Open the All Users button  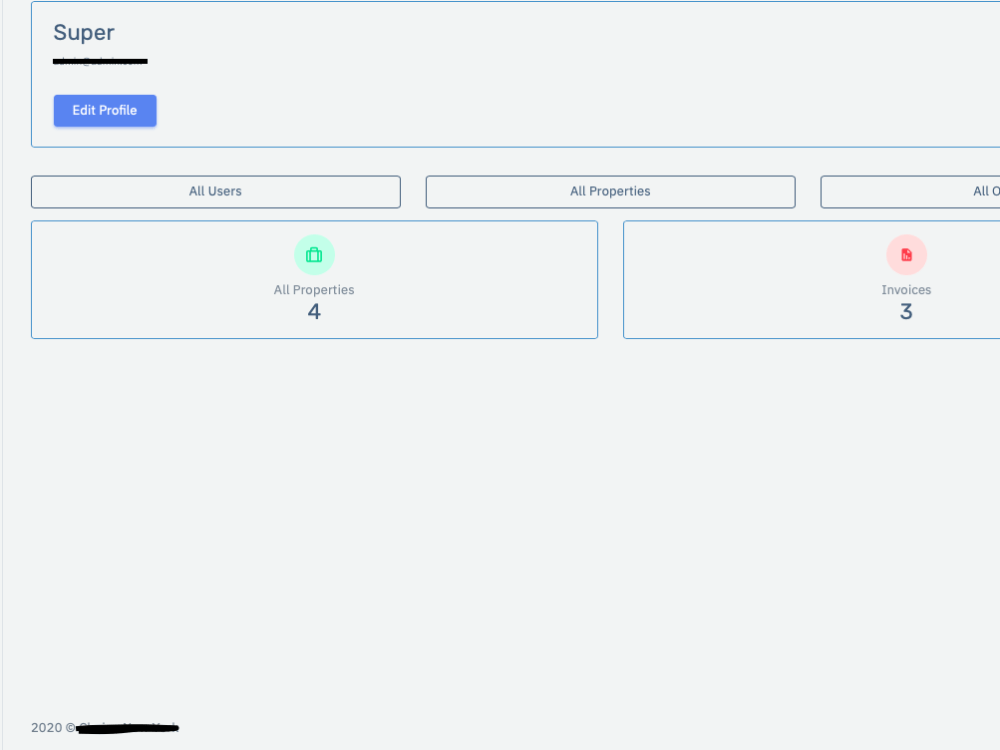[216, 191]
